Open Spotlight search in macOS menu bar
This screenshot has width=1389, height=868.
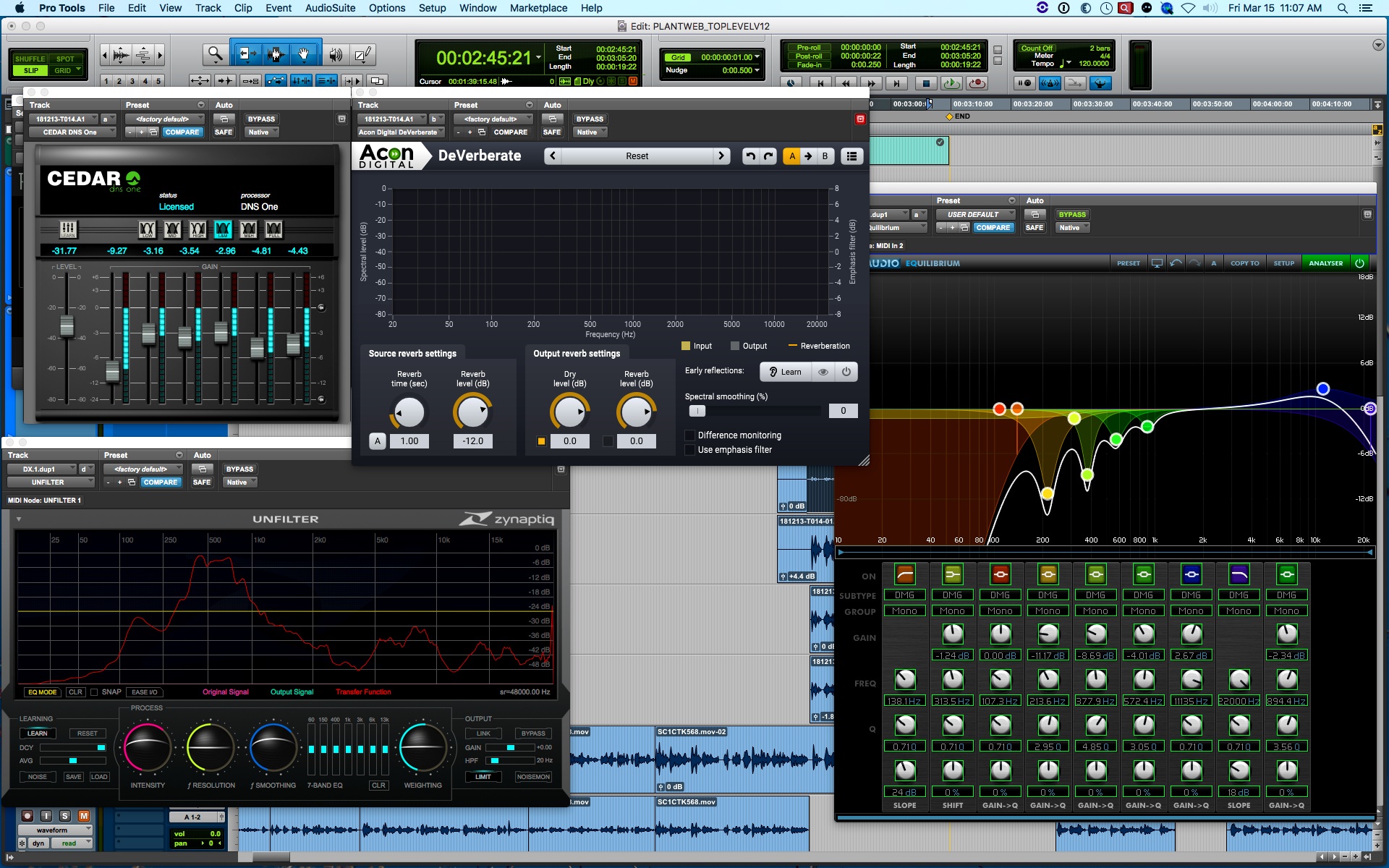[x=1342, y=8]
